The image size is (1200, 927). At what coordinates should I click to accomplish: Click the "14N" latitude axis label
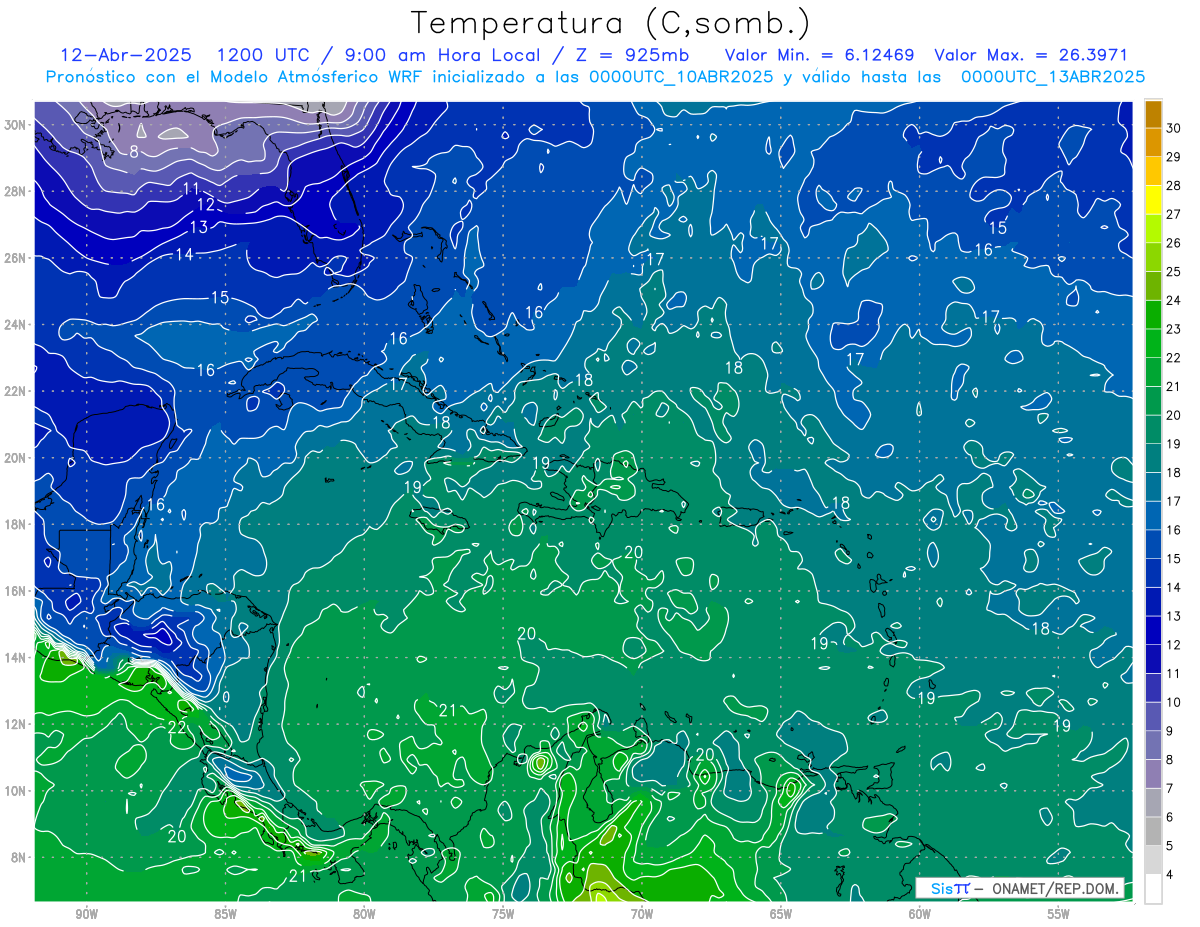click(x=15, y=658)
